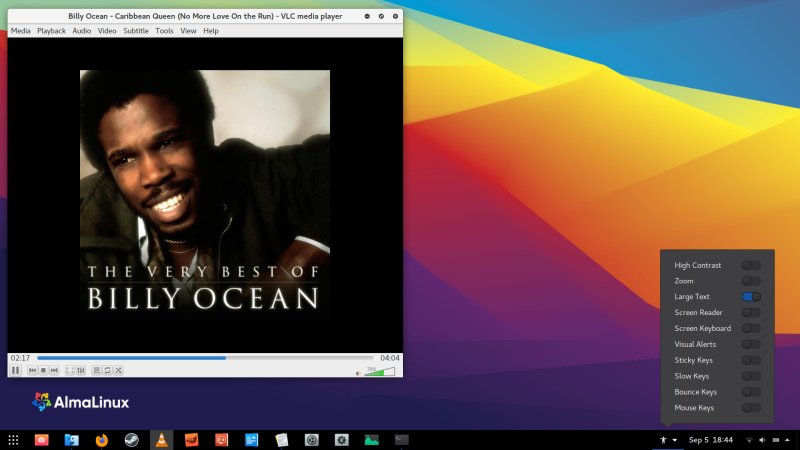
Task: Toggle loop mode in VLC
Action: [x=107, y=370]
